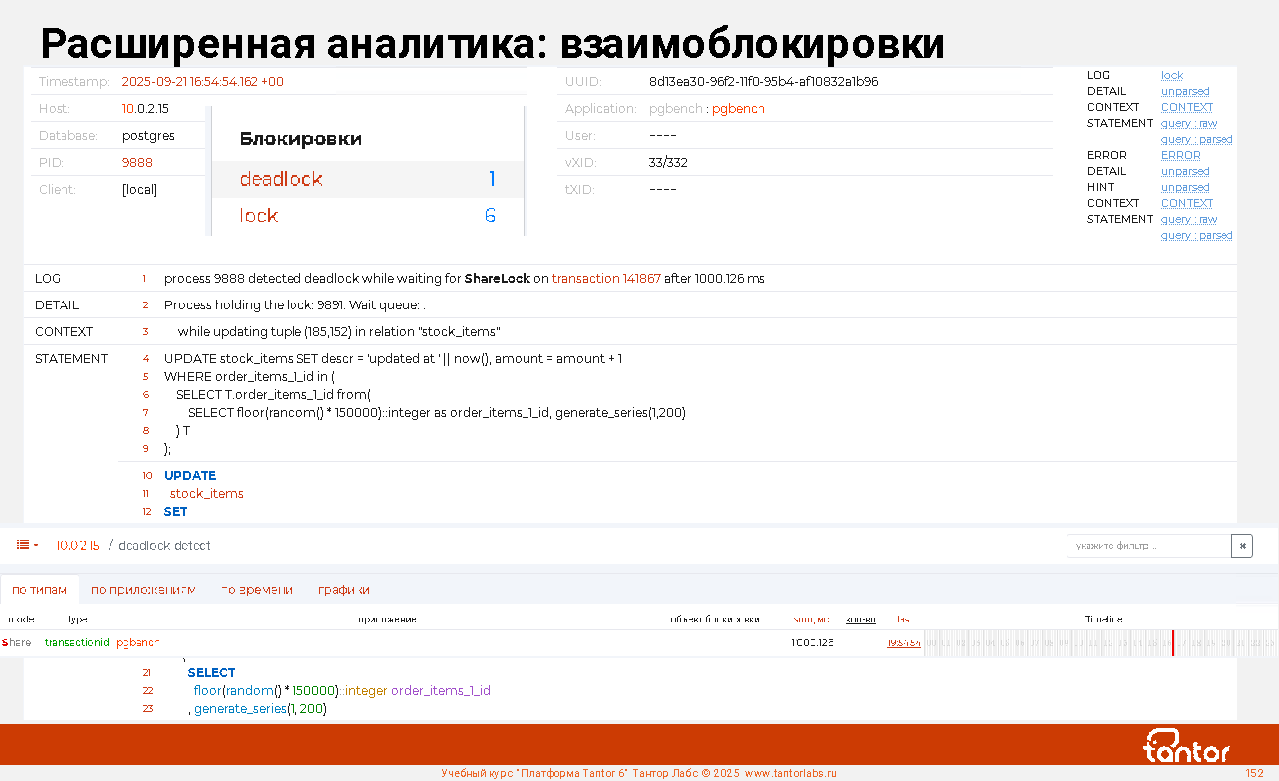
Task: Clear the filter with the x button
Action: click(1242, 546)
